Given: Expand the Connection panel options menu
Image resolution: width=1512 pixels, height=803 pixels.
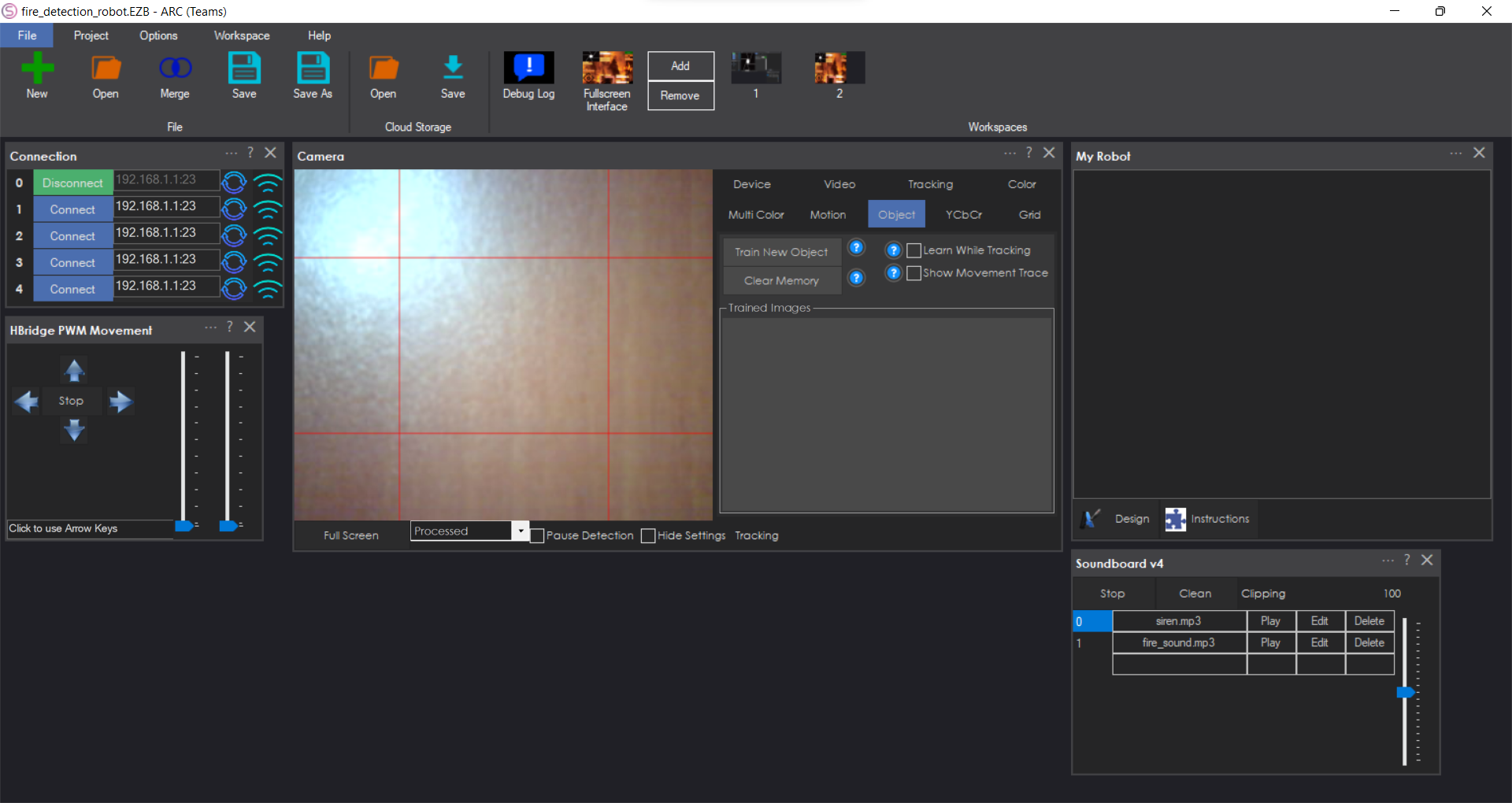Looking at the screenshot, I should (x=230, y=154).
